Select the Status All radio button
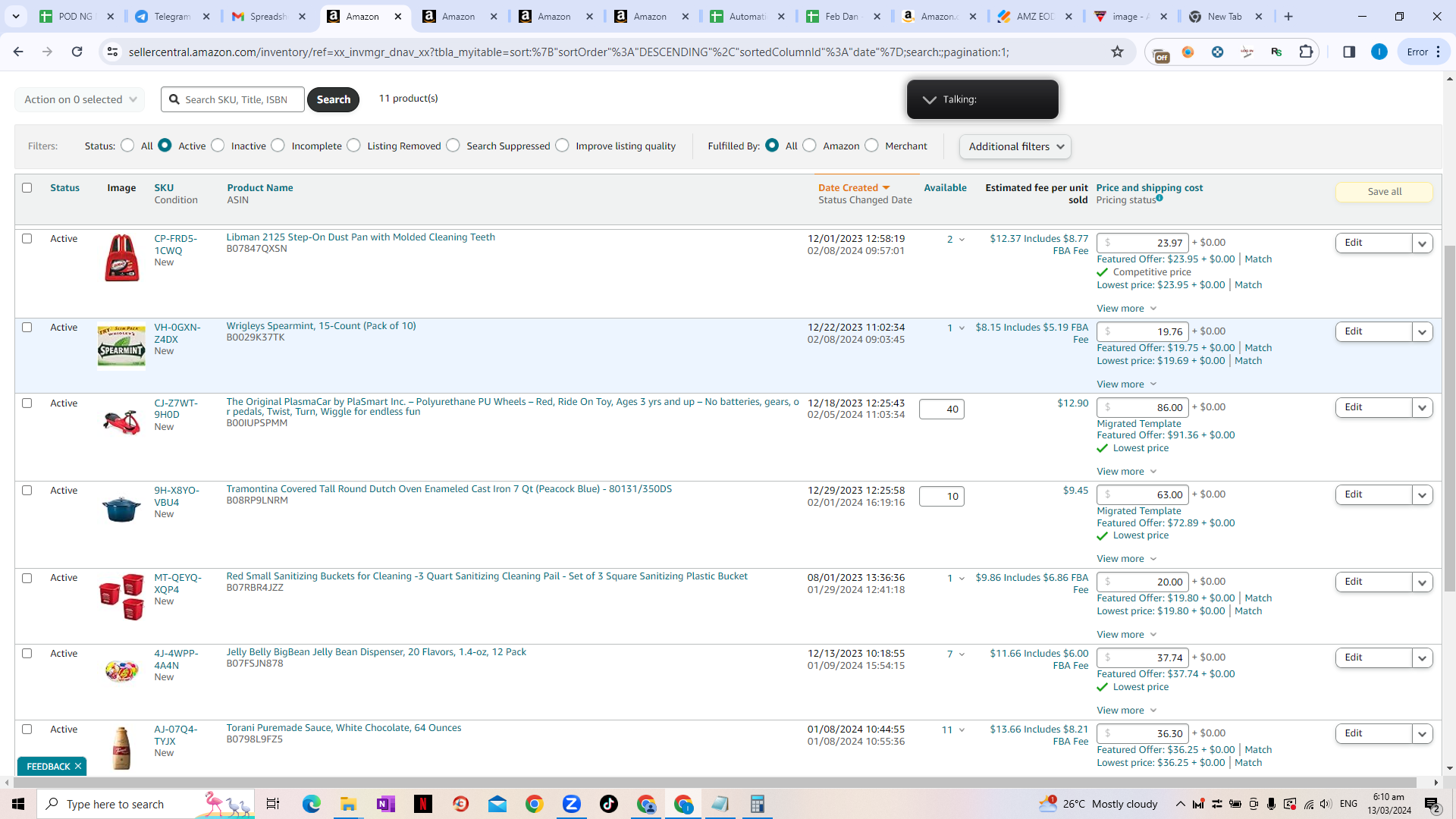 point(127,146)
